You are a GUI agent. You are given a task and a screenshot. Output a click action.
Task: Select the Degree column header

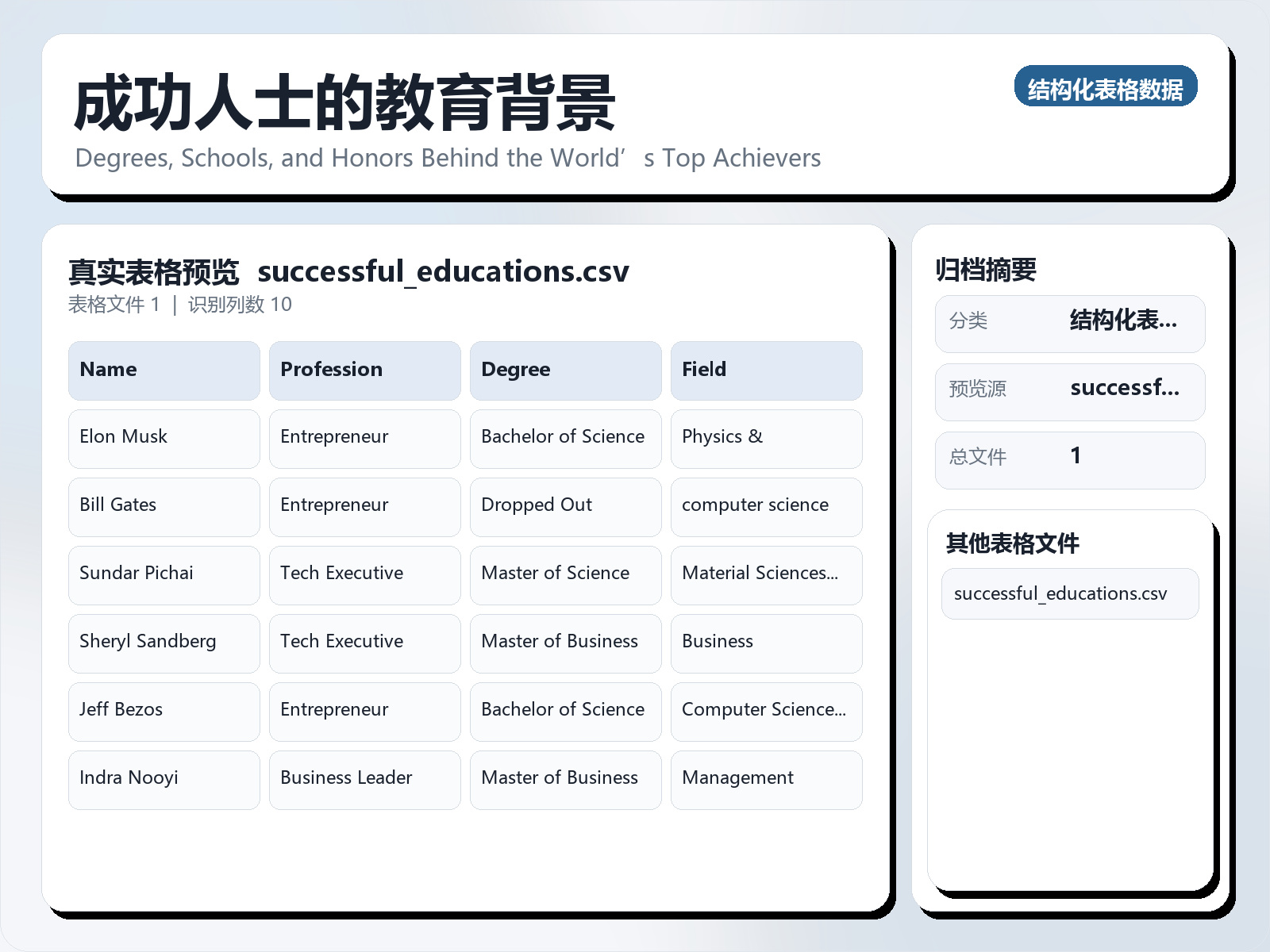pos(565,370)
